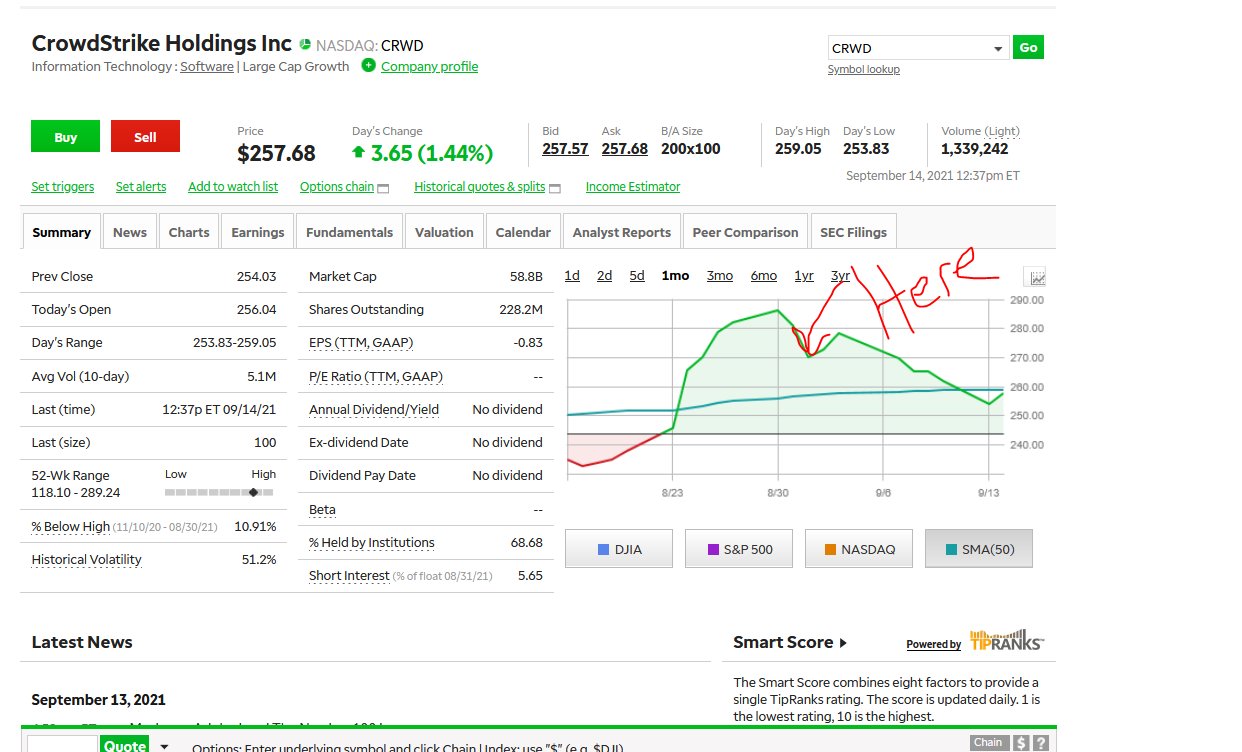Click popup icon beside Historical quotes & splits
Screen dimensions: 1242x752
point(555,188)
